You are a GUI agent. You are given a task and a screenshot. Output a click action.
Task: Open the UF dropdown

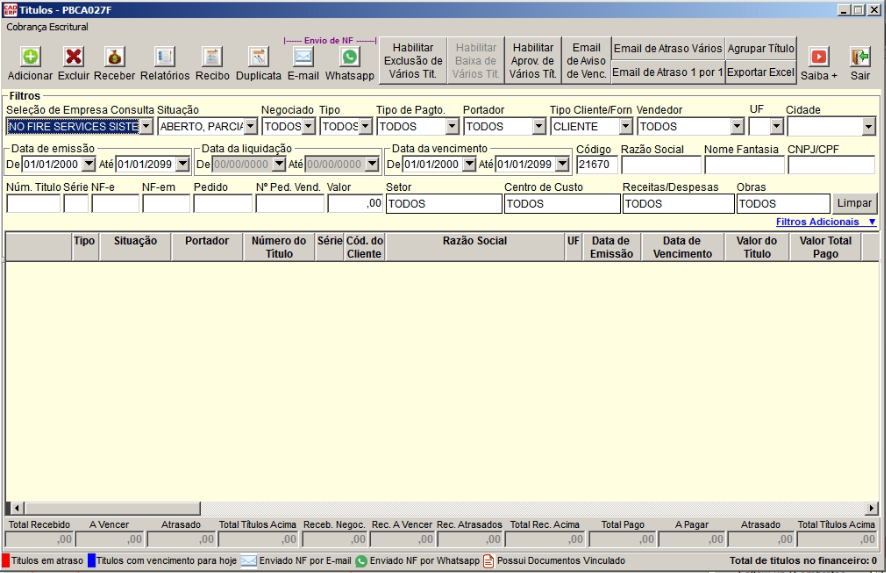(777, 127)
